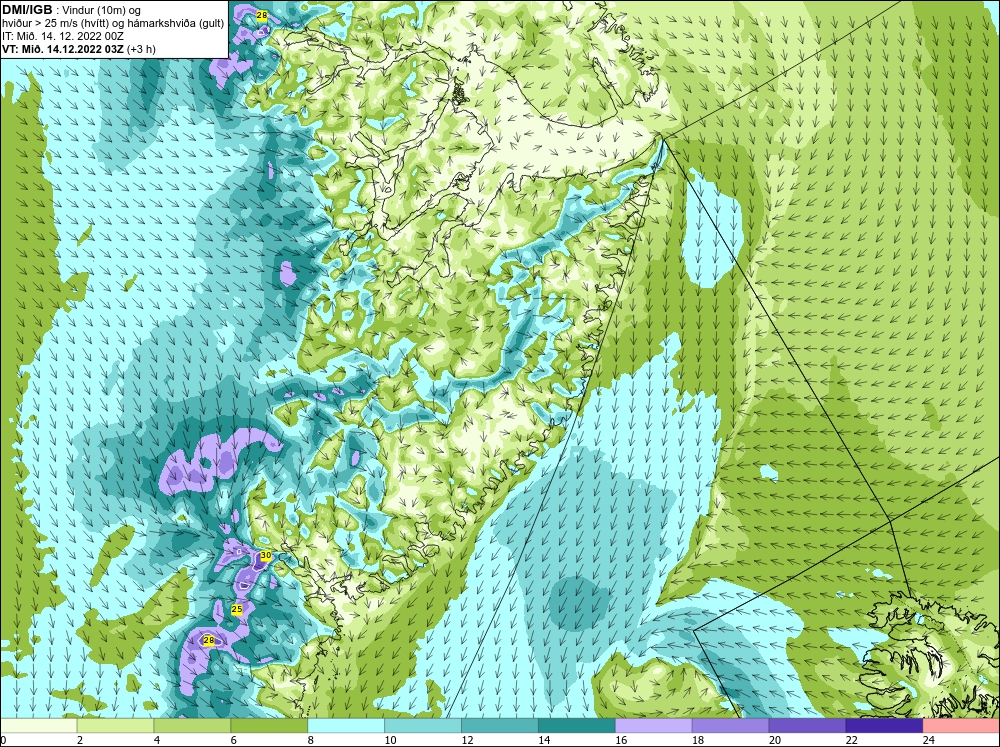Image resolution: width=1000 pixels, height=747 pixels.
Task: Click the scale number 16
Action: (x=621, y=740)
